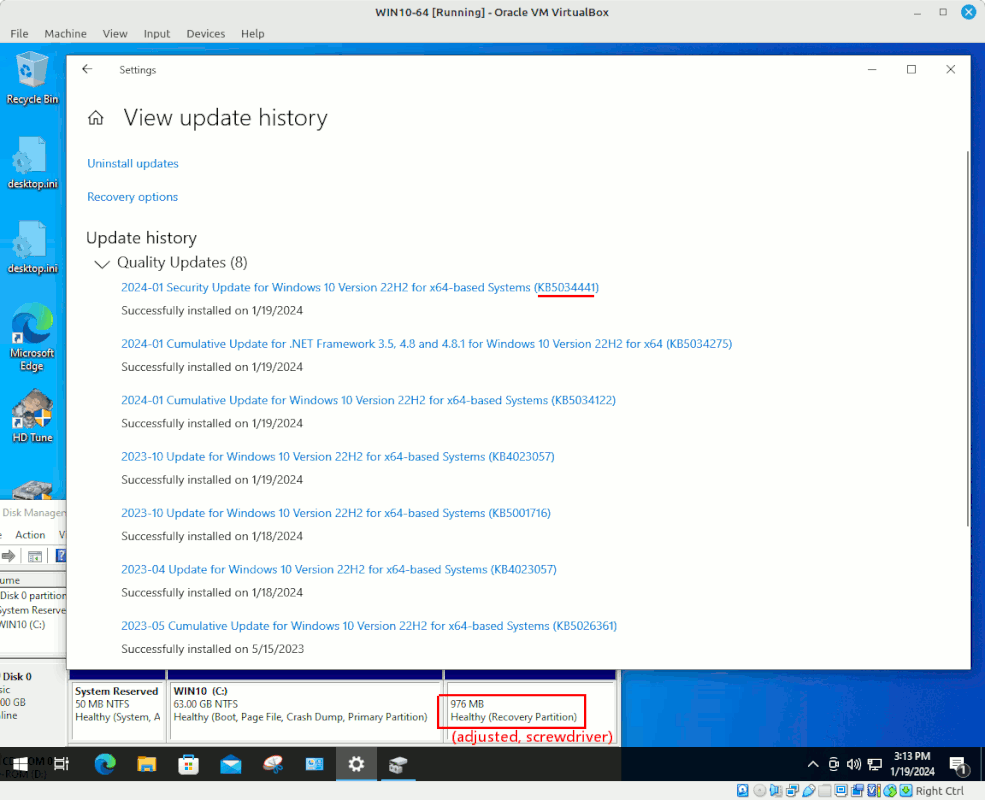Launch HD Tune from the desktop

[32, 416]
